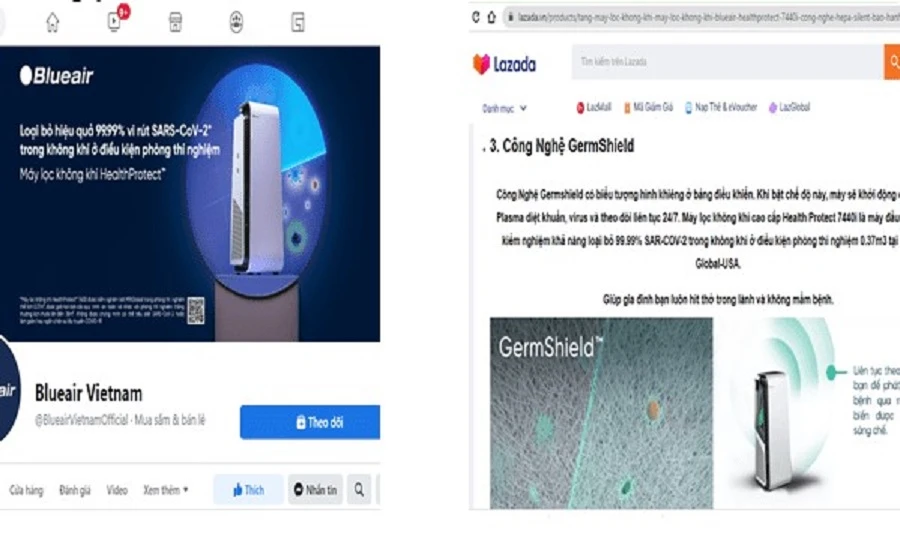The height and width of the screenshot is (560, 900).
Task: Like the page with Thích button
Action: point(249,489)
